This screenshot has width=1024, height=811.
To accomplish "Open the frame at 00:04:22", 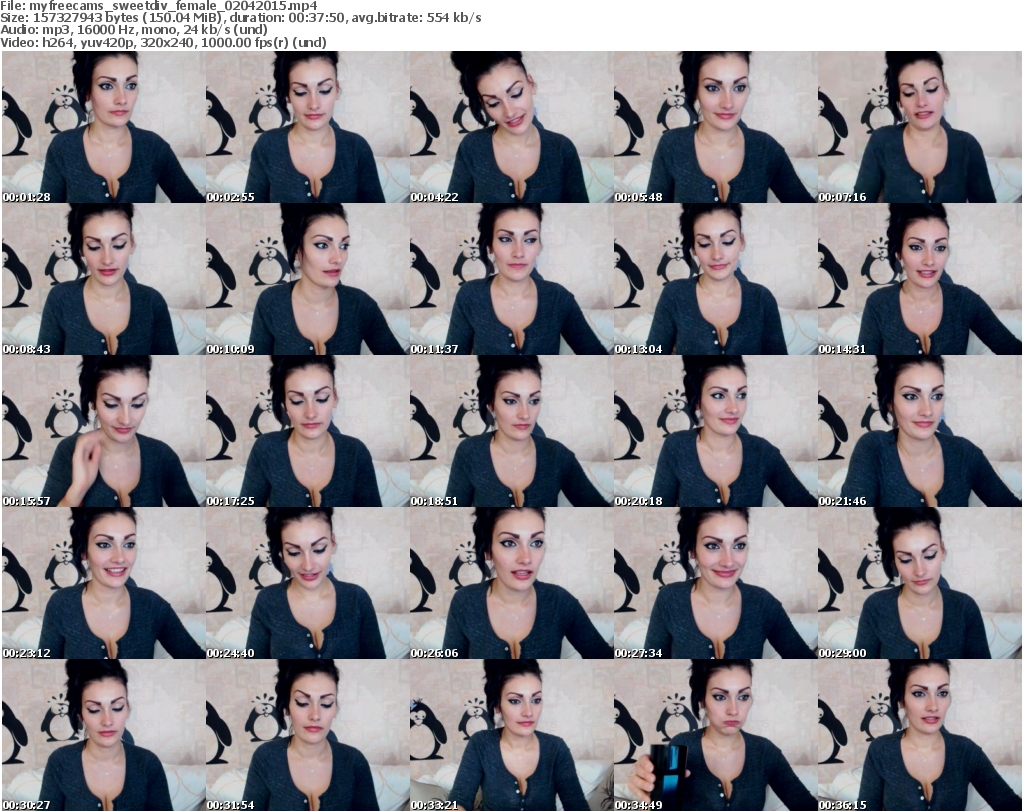I will point(511,127).
